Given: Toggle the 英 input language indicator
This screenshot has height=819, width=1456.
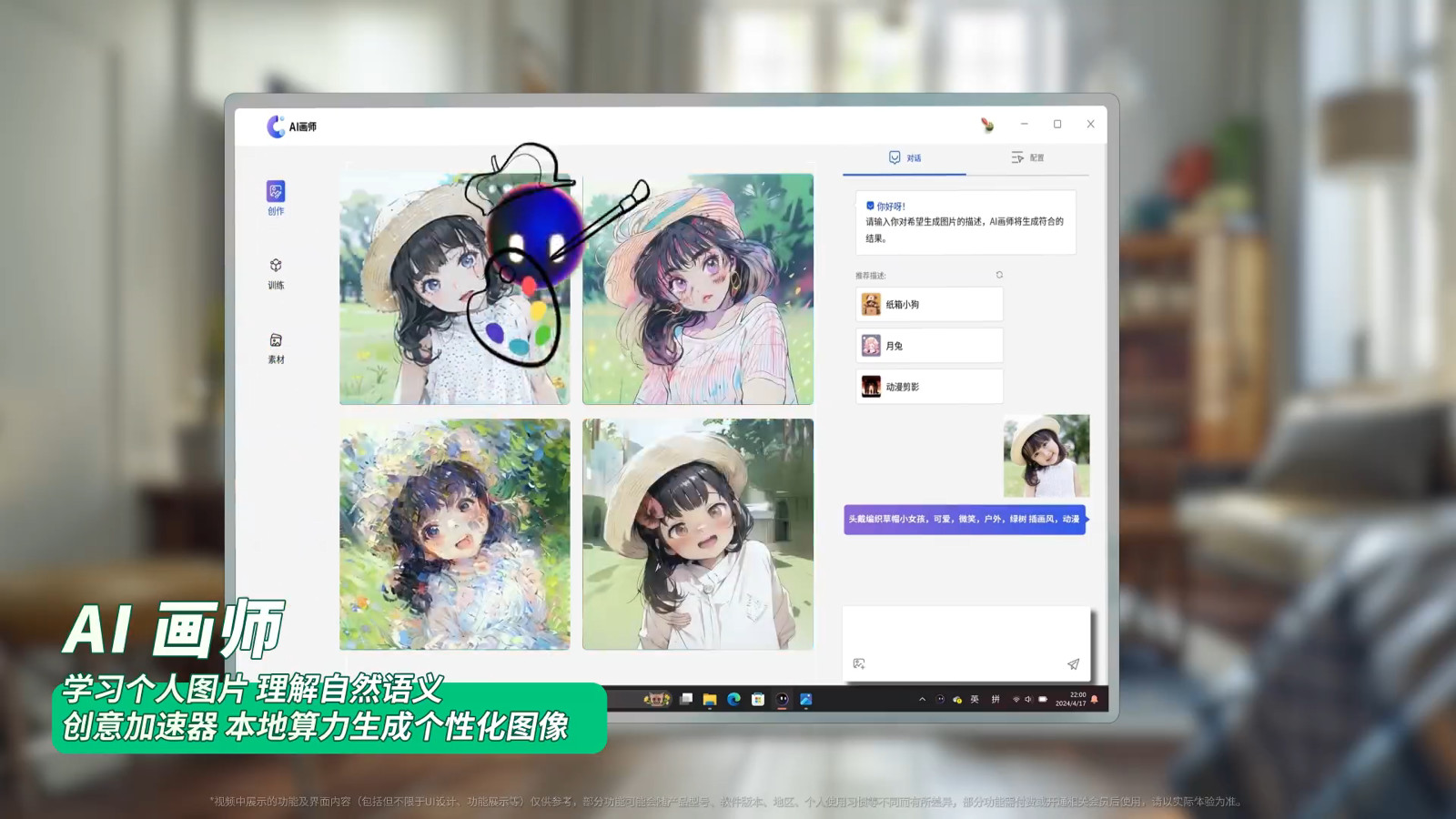Looking at the screenshot, I should 975,699.
